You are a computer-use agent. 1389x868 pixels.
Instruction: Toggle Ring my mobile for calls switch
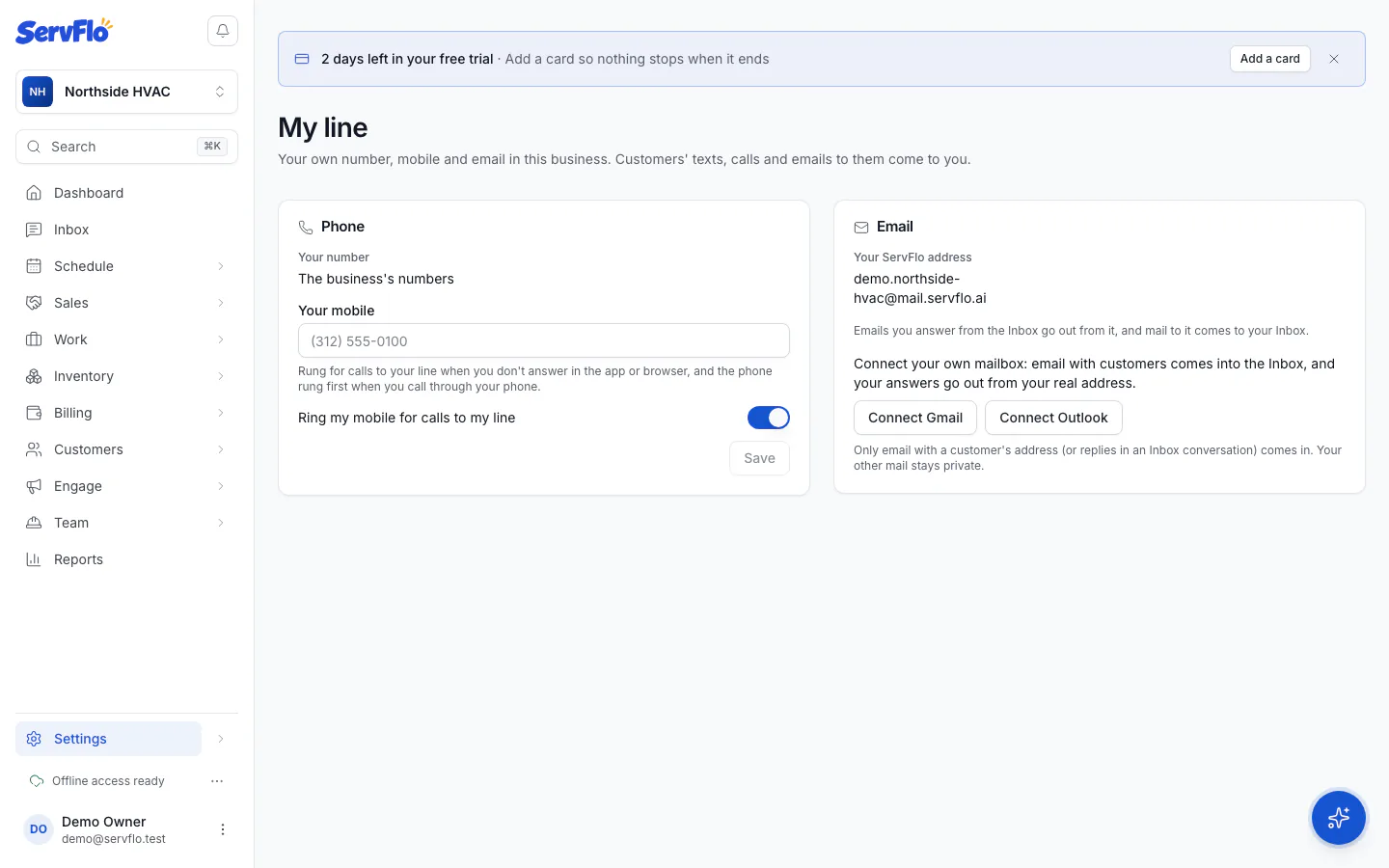[769, 418]
